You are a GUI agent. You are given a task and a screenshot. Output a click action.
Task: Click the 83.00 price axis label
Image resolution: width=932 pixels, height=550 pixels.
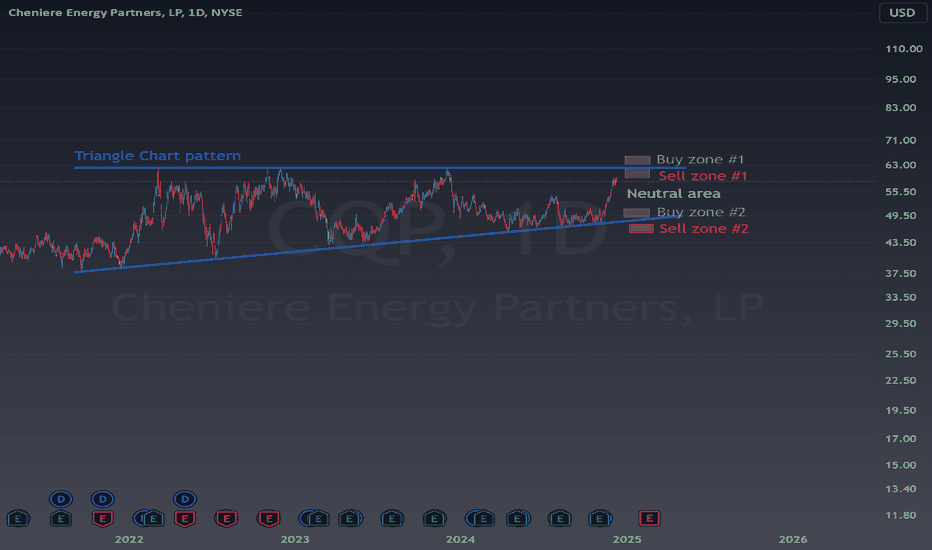900,108
